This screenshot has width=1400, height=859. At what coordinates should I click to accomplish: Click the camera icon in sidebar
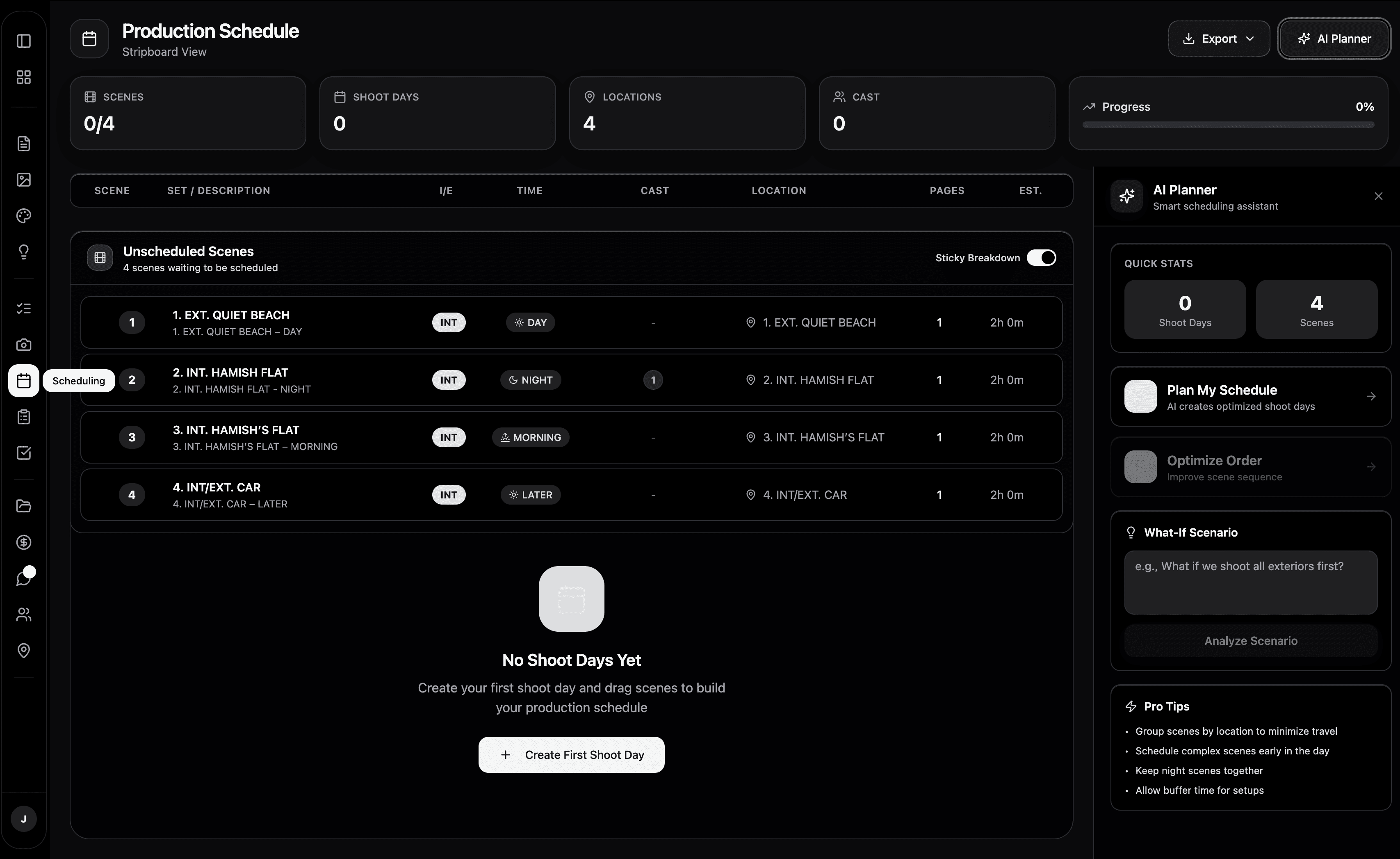pyautogui.click(x=23, y=345)
